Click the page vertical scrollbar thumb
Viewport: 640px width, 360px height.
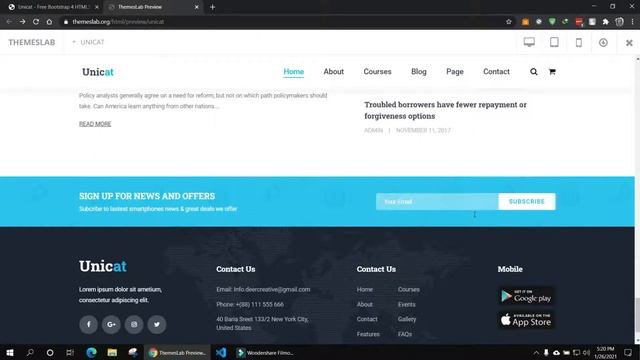click(637, 315)
